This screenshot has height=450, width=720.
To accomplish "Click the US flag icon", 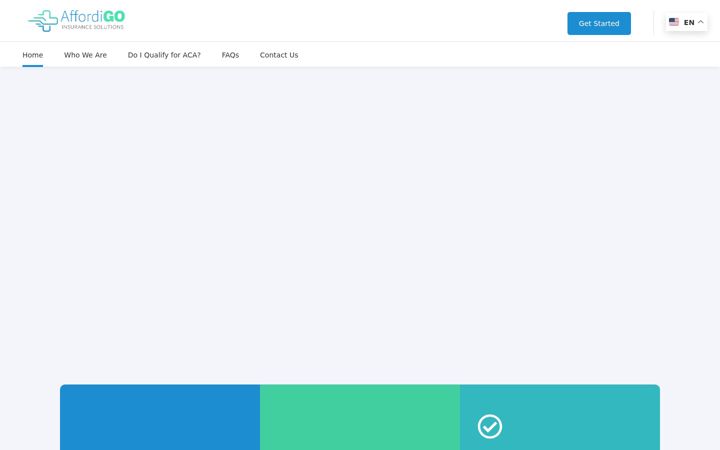I will [674, 22].
